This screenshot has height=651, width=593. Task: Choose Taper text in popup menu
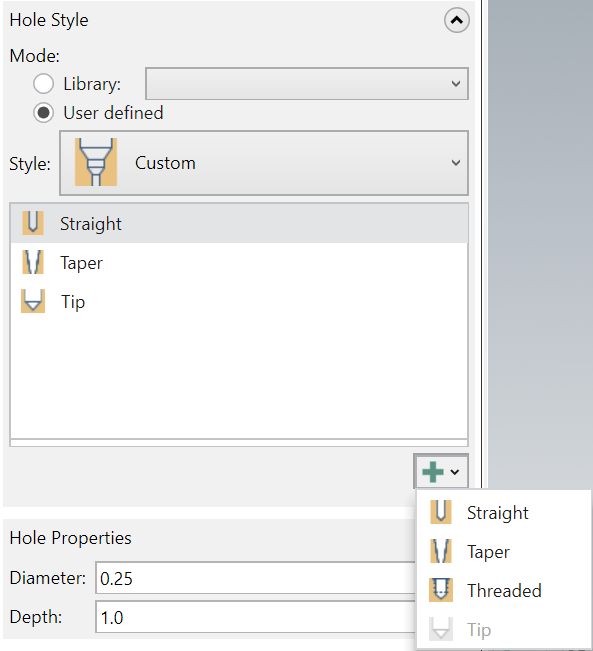(488, 552)
